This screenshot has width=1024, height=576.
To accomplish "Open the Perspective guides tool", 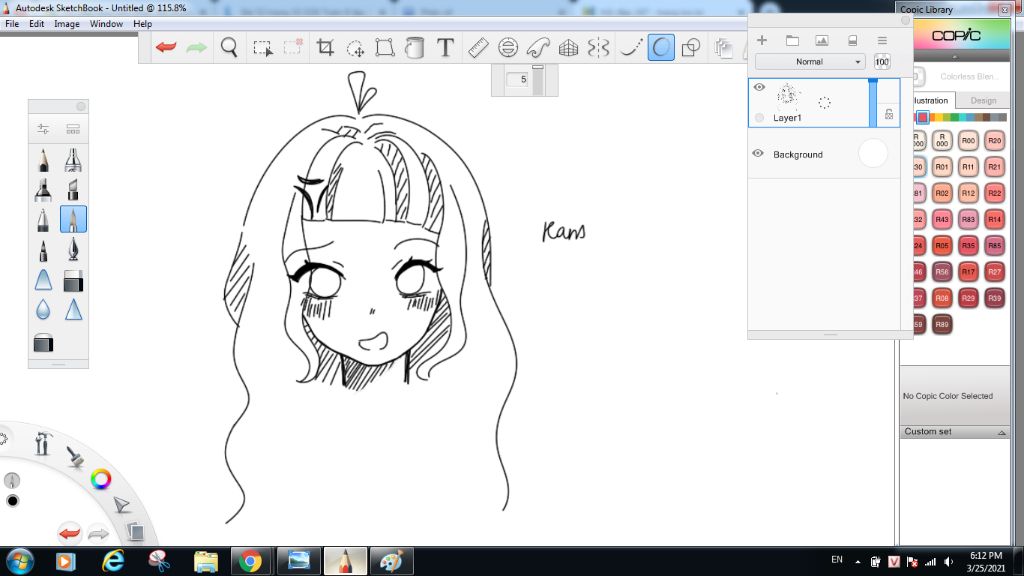I will coord(568,47).
